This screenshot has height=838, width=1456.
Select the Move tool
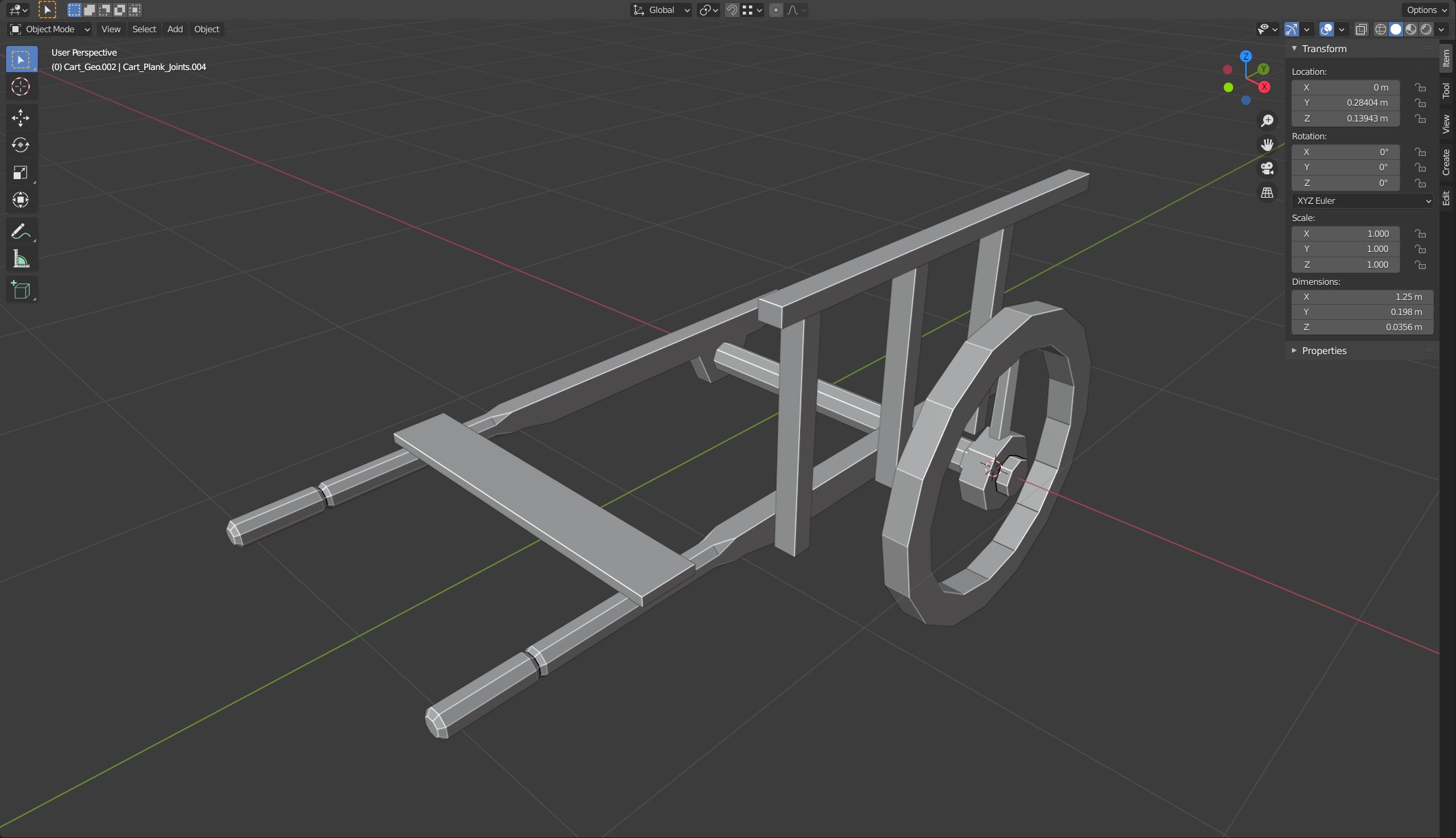(x=21, y=118)
